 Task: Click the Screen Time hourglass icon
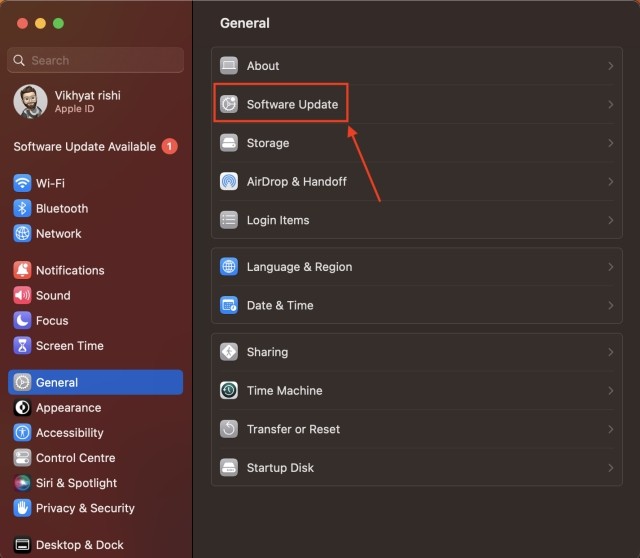(x=22, y=346)
